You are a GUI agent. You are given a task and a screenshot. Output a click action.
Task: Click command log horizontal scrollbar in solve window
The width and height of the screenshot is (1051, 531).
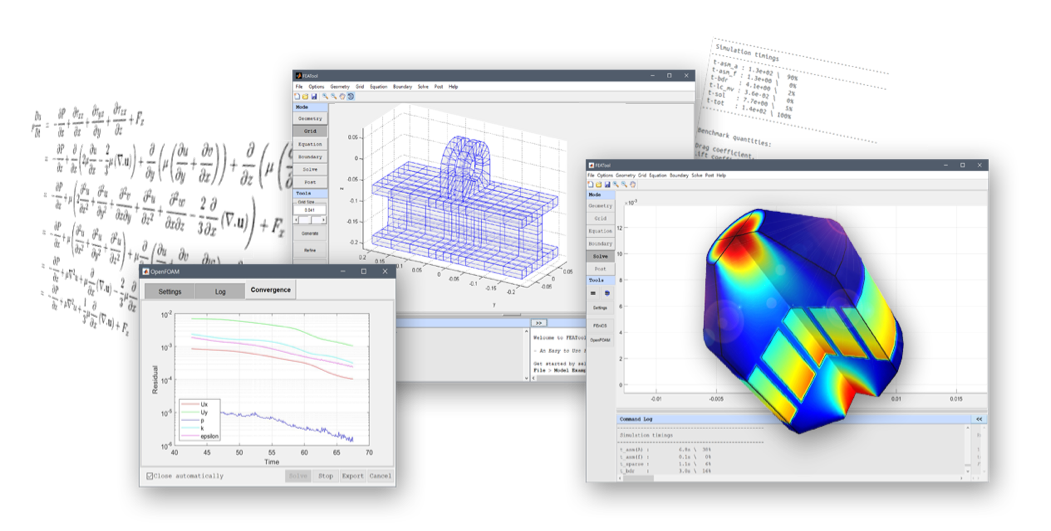click(x=789, y=478)
